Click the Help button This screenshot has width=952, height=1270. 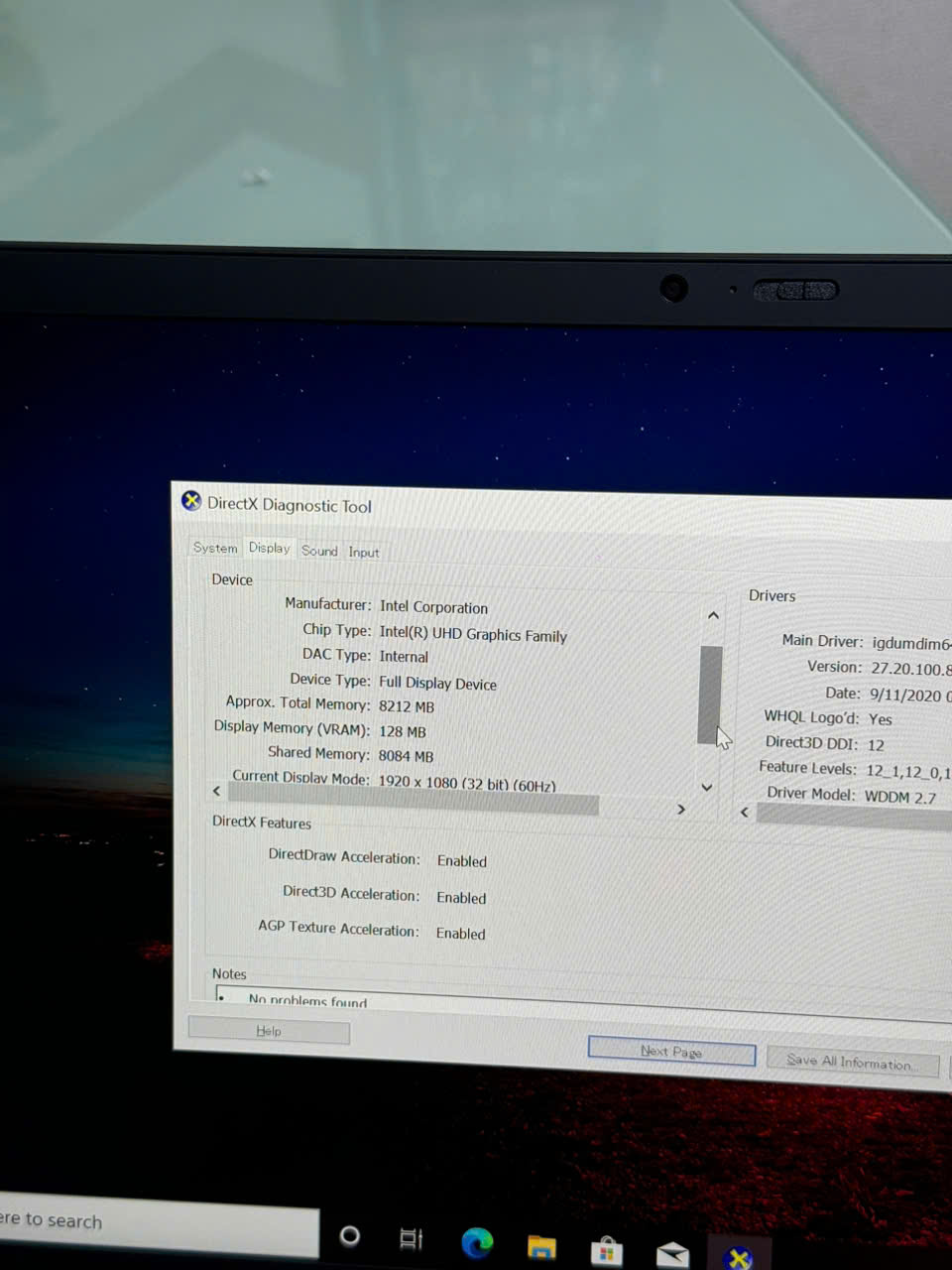(x=269, y=1031)
